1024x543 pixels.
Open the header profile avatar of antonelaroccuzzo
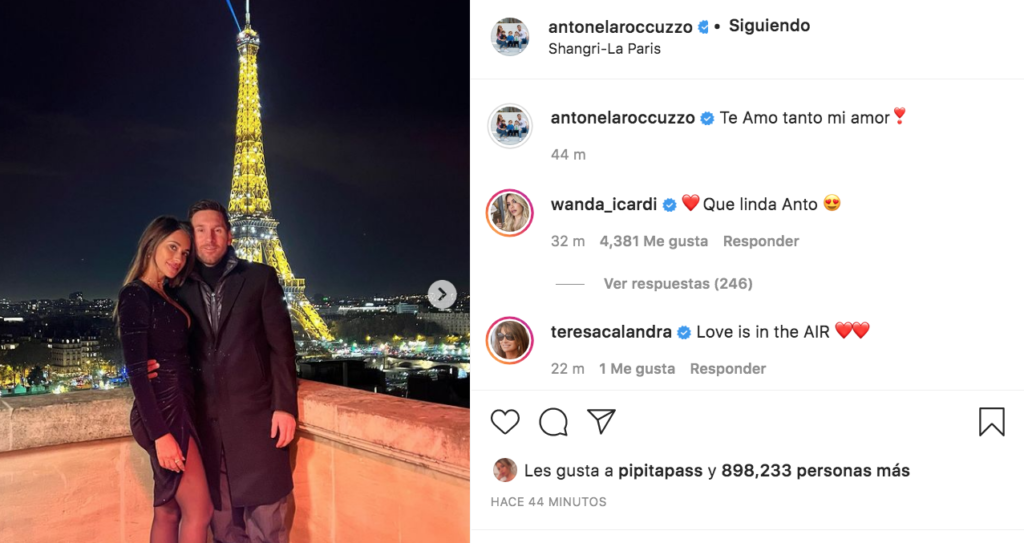point(510,37)
